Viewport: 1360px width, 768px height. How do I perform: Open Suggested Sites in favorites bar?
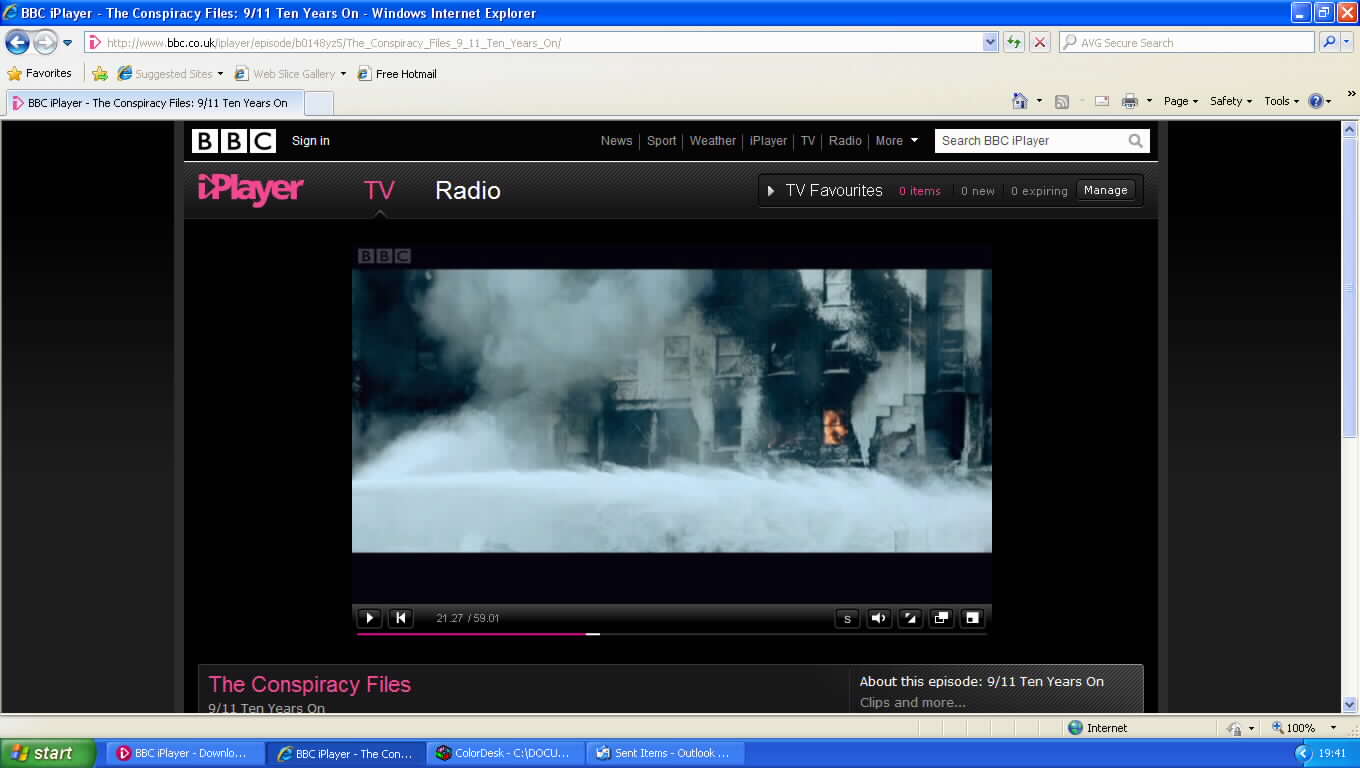coord(170,73)
